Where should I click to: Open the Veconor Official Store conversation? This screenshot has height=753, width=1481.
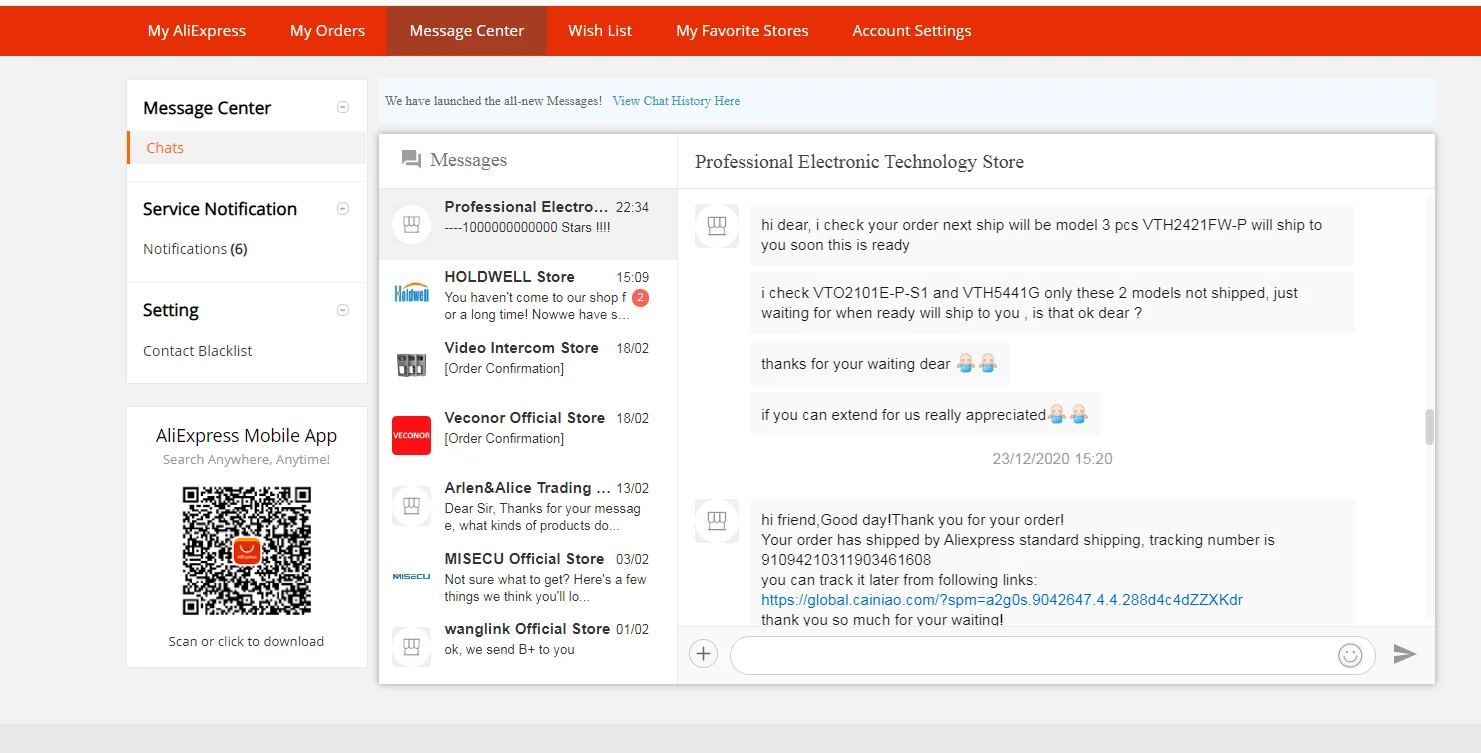(528, 435)
